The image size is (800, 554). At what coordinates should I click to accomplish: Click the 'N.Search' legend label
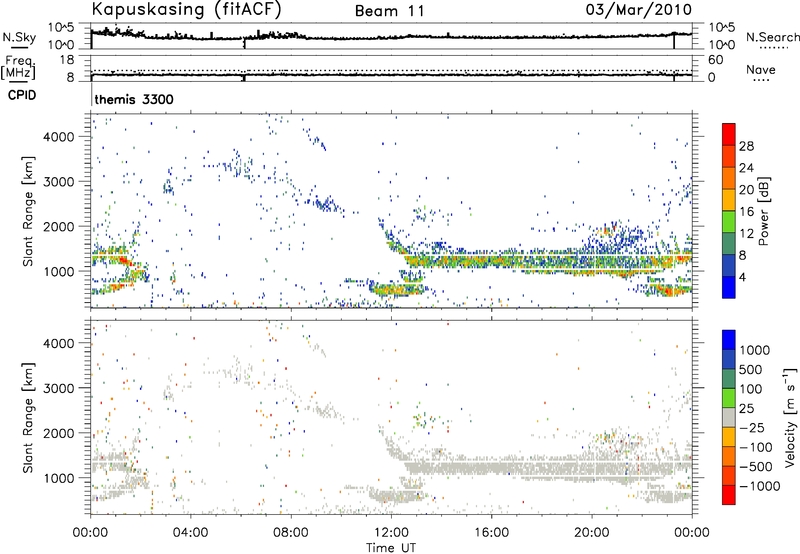pyautogui.click(x=773, y=37)
